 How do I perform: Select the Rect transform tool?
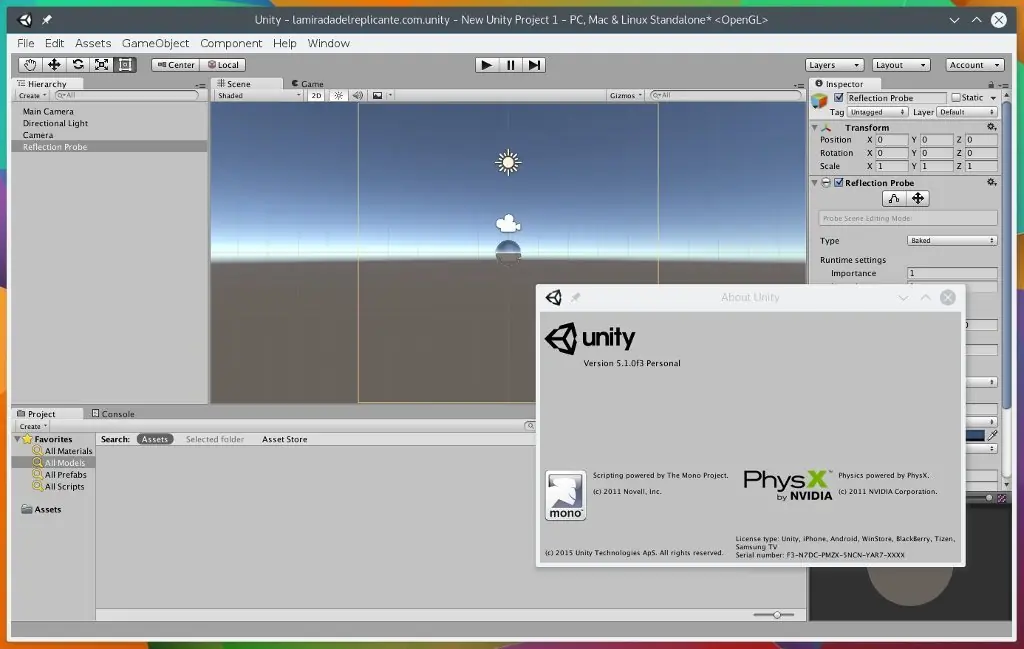click(125, 65)
